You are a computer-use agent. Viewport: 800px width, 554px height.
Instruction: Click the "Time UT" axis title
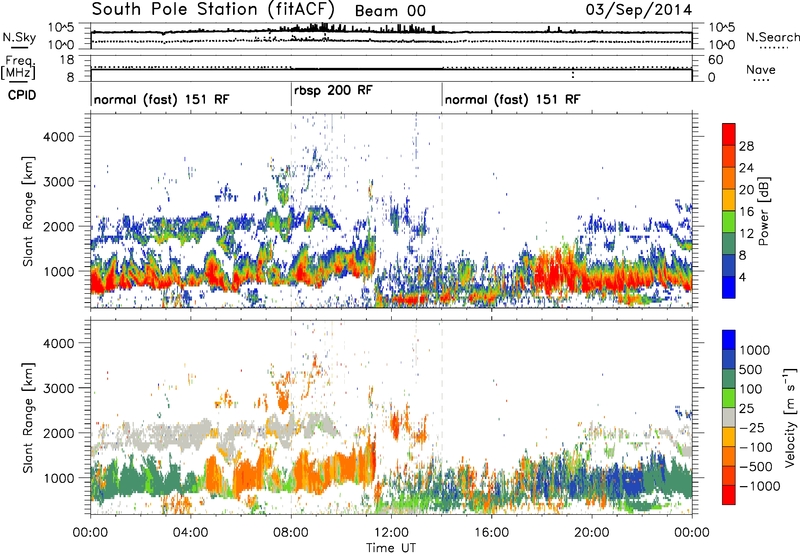click(x=391, y=547)
